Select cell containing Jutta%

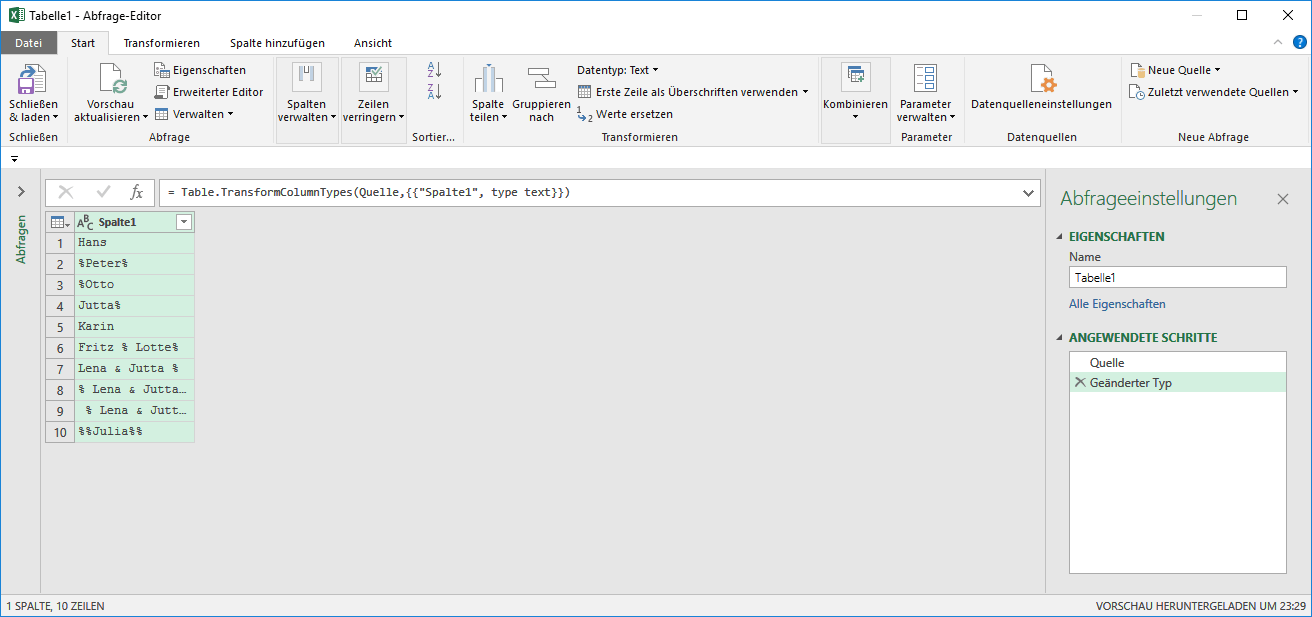135,306
